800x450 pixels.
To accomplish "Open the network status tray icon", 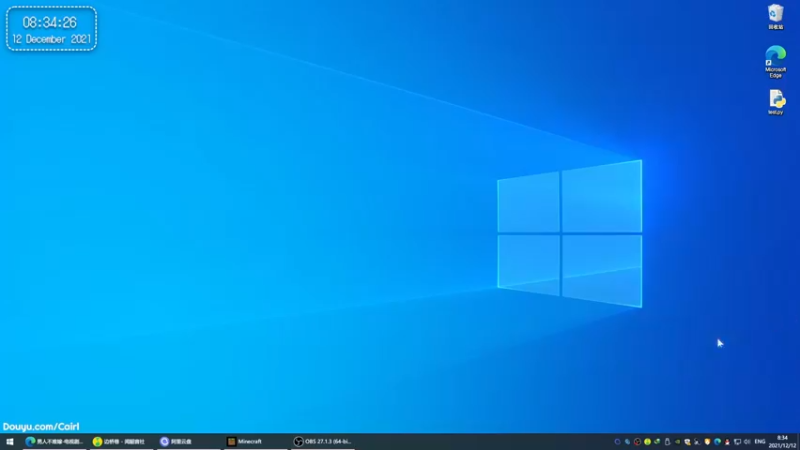I will [737, 442].
